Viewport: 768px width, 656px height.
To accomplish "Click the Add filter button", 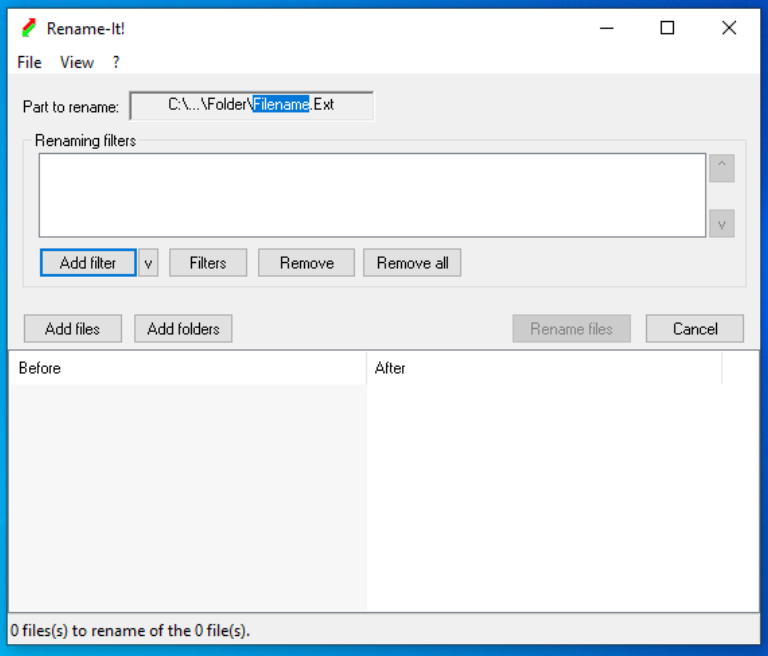I will (x=88, y=263).
